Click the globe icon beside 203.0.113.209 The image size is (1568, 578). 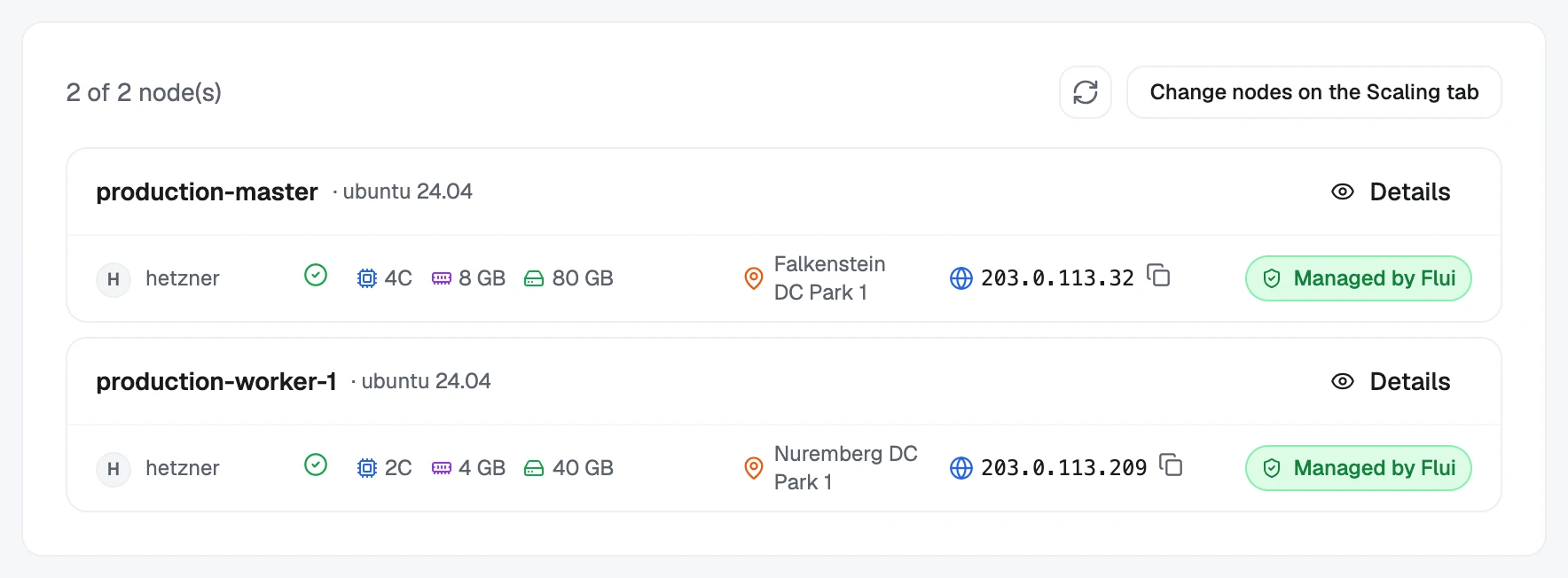coord(961,468)
